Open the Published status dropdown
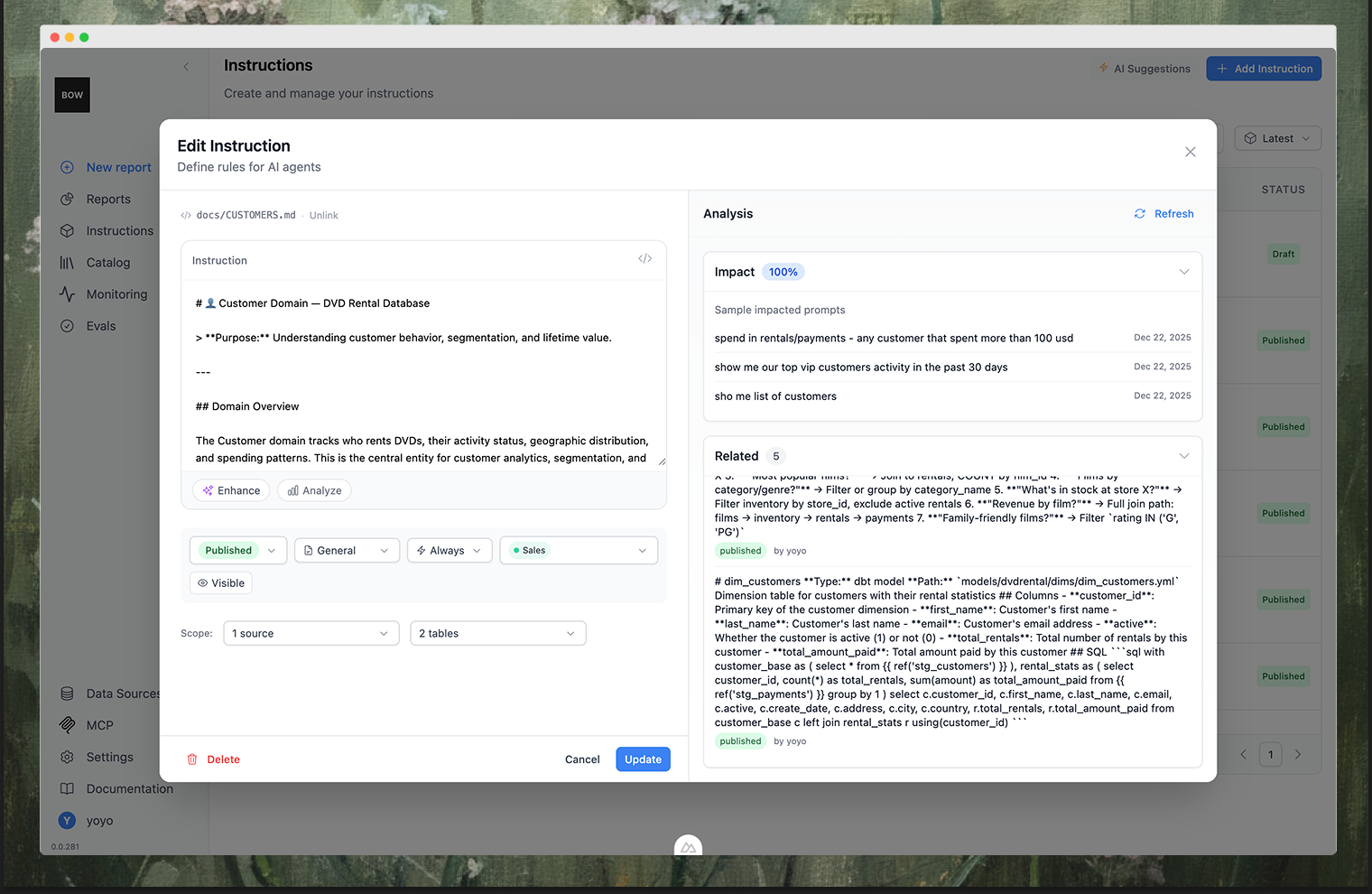Screen dimensions: 1372x894 coord(238,550)
